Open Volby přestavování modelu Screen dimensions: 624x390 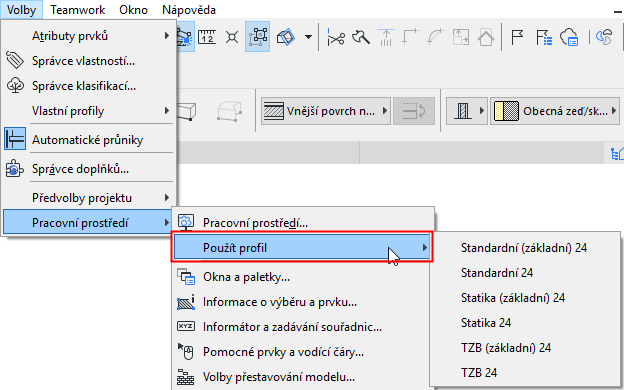coord(302,377)
